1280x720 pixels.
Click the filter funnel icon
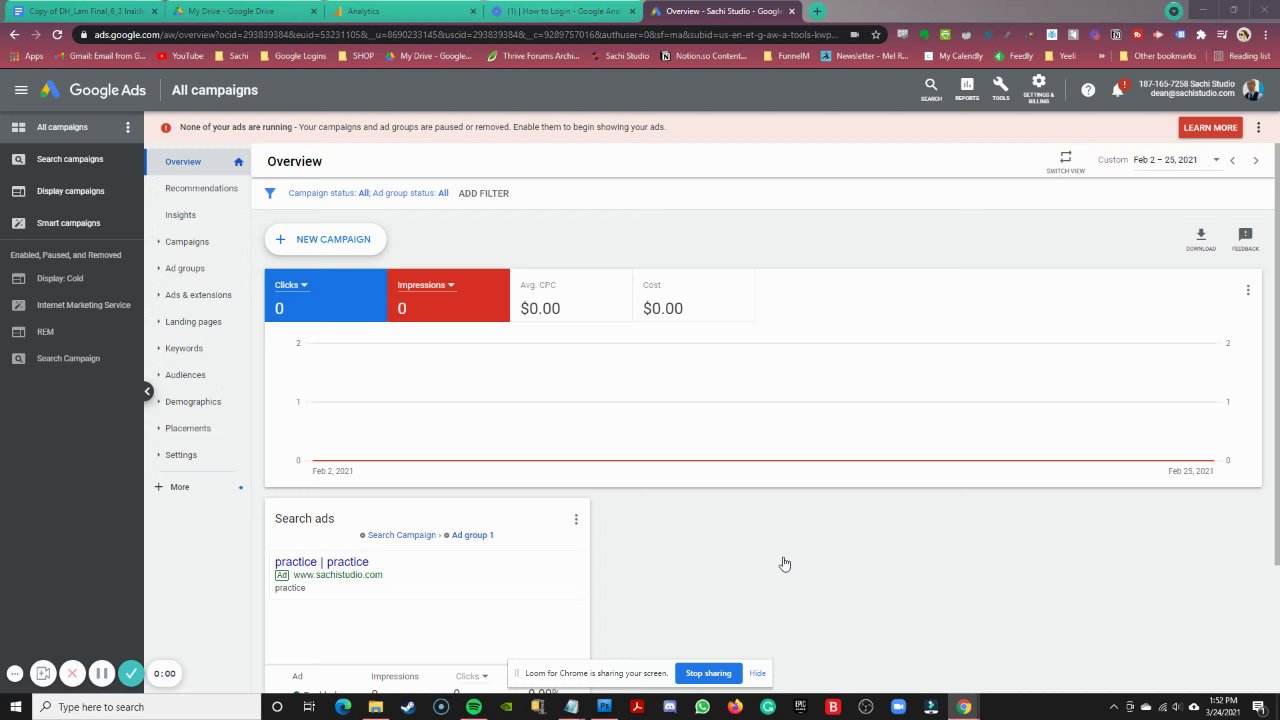pyautogui.click(x=269, y=193)
